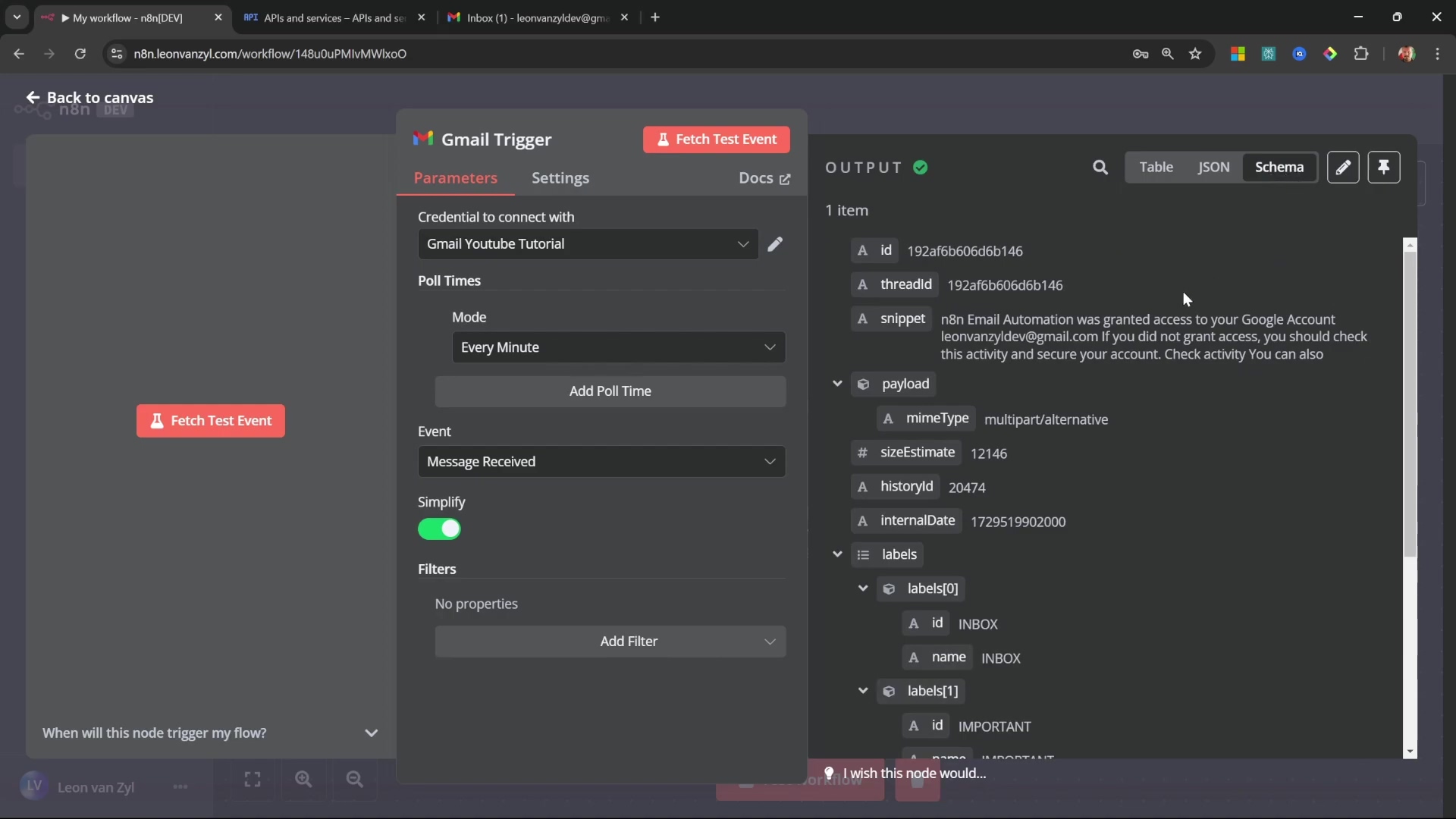This screenshot has height=819, width=1456.
Task: Collapse the labels[0] schema node
Action: (863, 588)
